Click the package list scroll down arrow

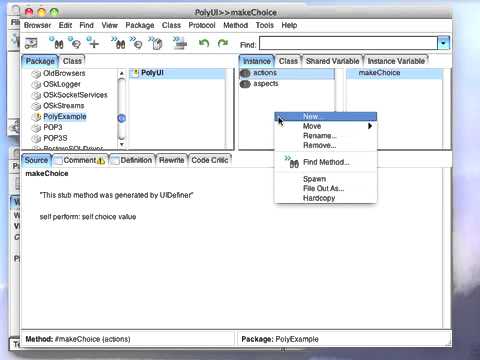pos(122,144)
